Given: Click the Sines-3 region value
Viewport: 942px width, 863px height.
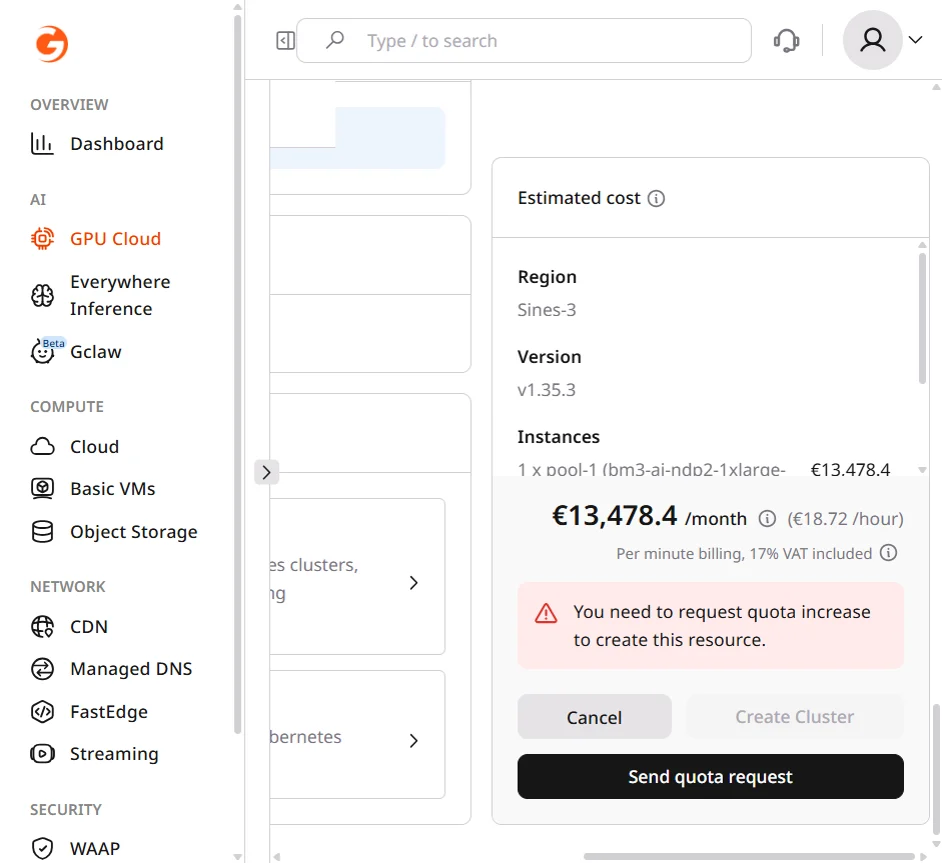Looking at the screenshot, I should tap(546, 310).
